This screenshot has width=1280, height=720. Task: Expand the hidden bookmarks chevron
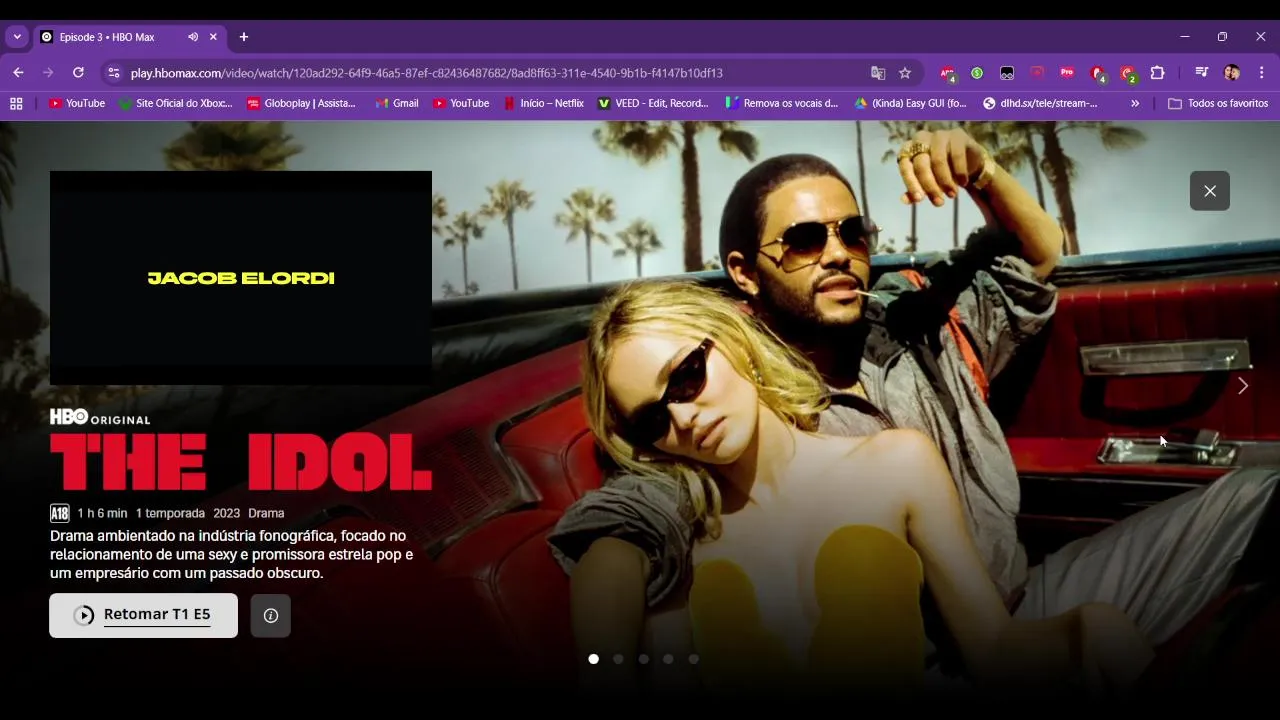point(1135,103)
